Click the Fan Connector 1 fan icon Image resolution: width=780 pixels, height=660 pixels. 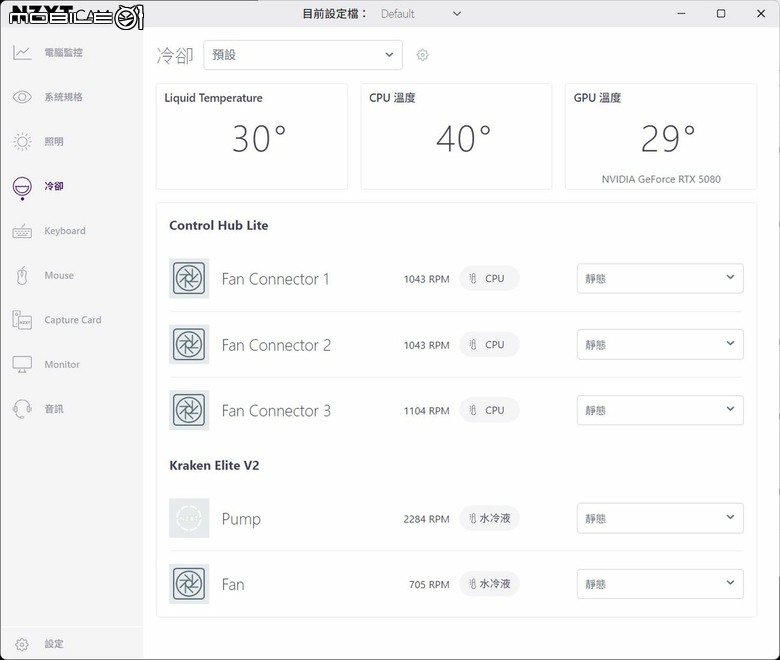click(189, 279)
